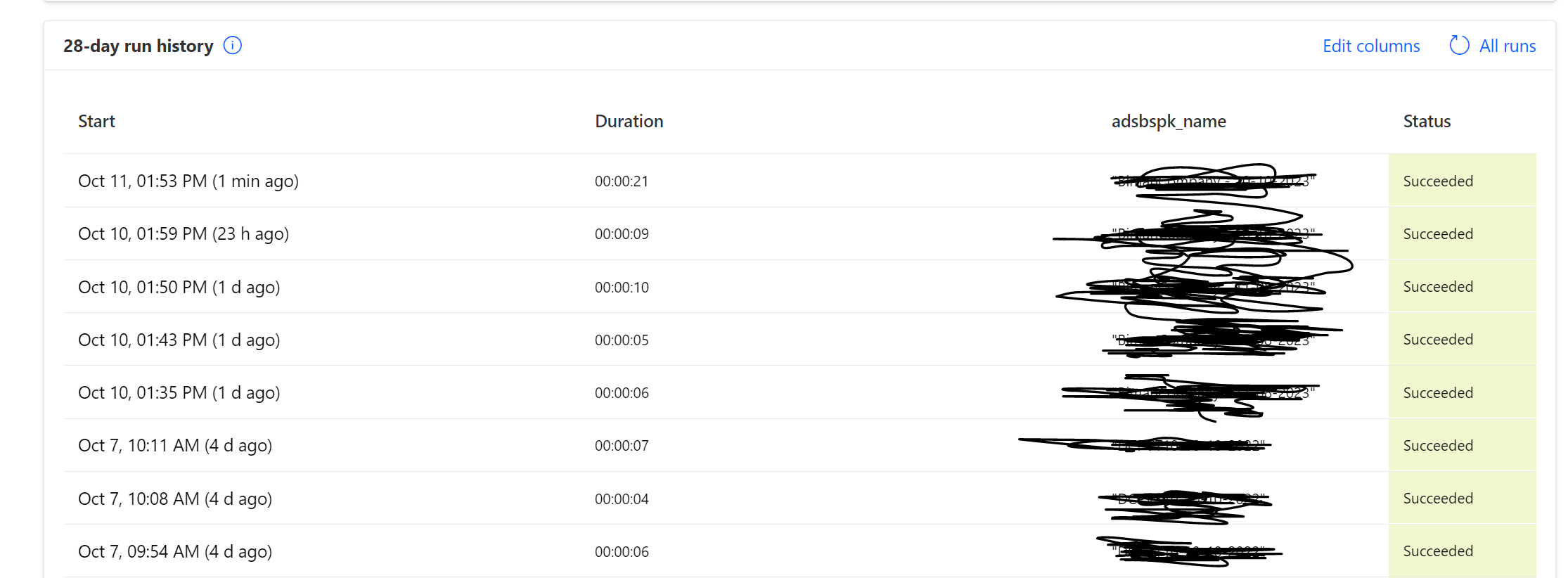Screen dimensions: 1568x578
Task: Click the Status column header
Action: click(x=1427, y=122)
